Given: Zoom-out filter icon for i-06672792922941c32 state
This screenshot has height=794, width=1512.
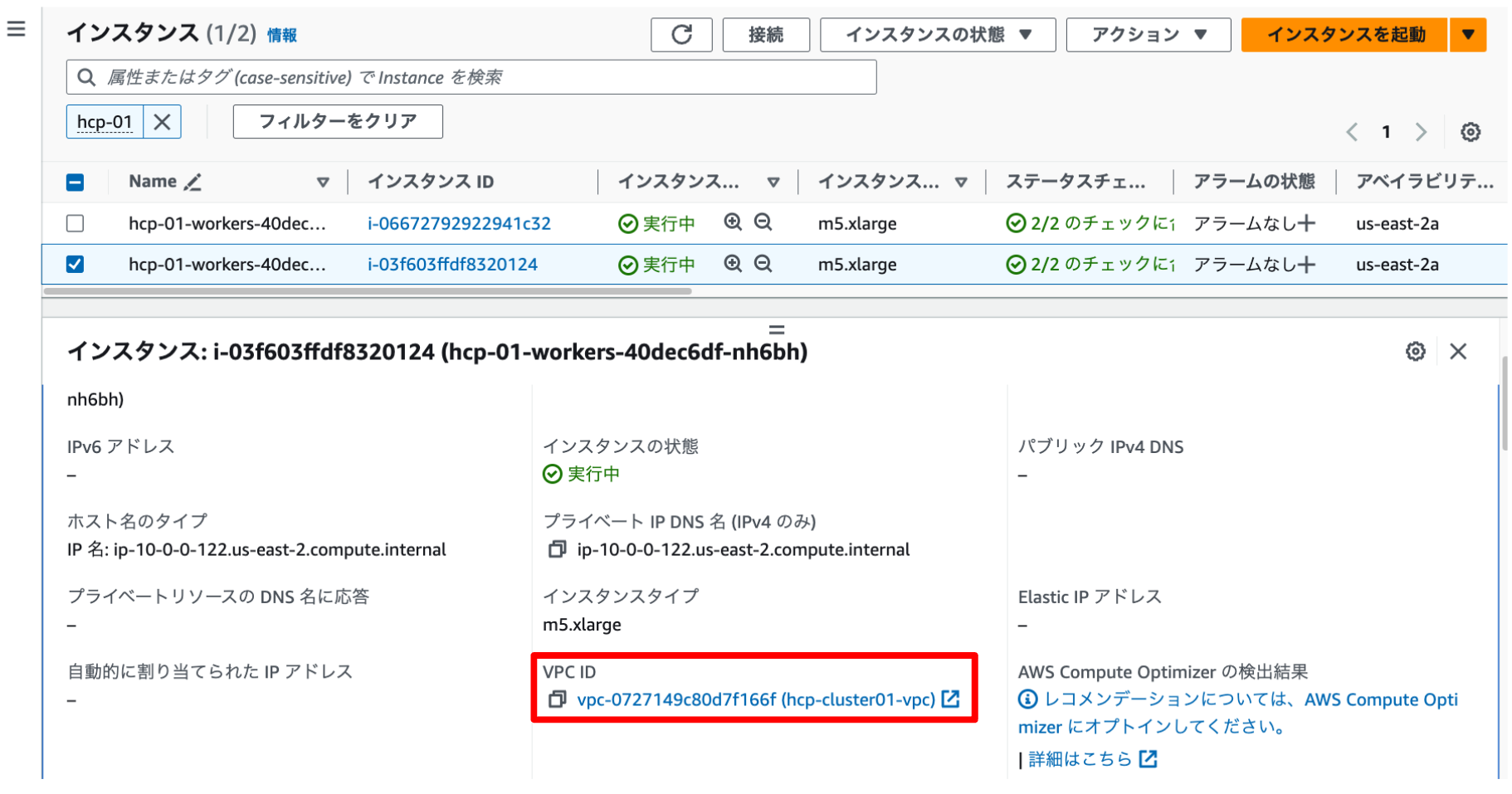Looking at the screenshot, I should pos(763,222).
